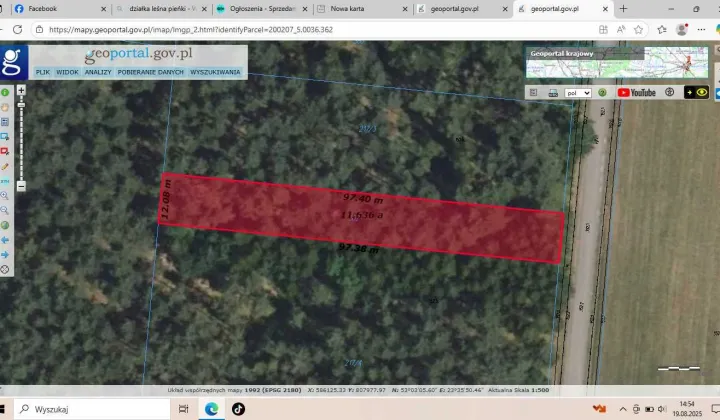
Task: Select the hand pan tool
Action: coord(5,107)
